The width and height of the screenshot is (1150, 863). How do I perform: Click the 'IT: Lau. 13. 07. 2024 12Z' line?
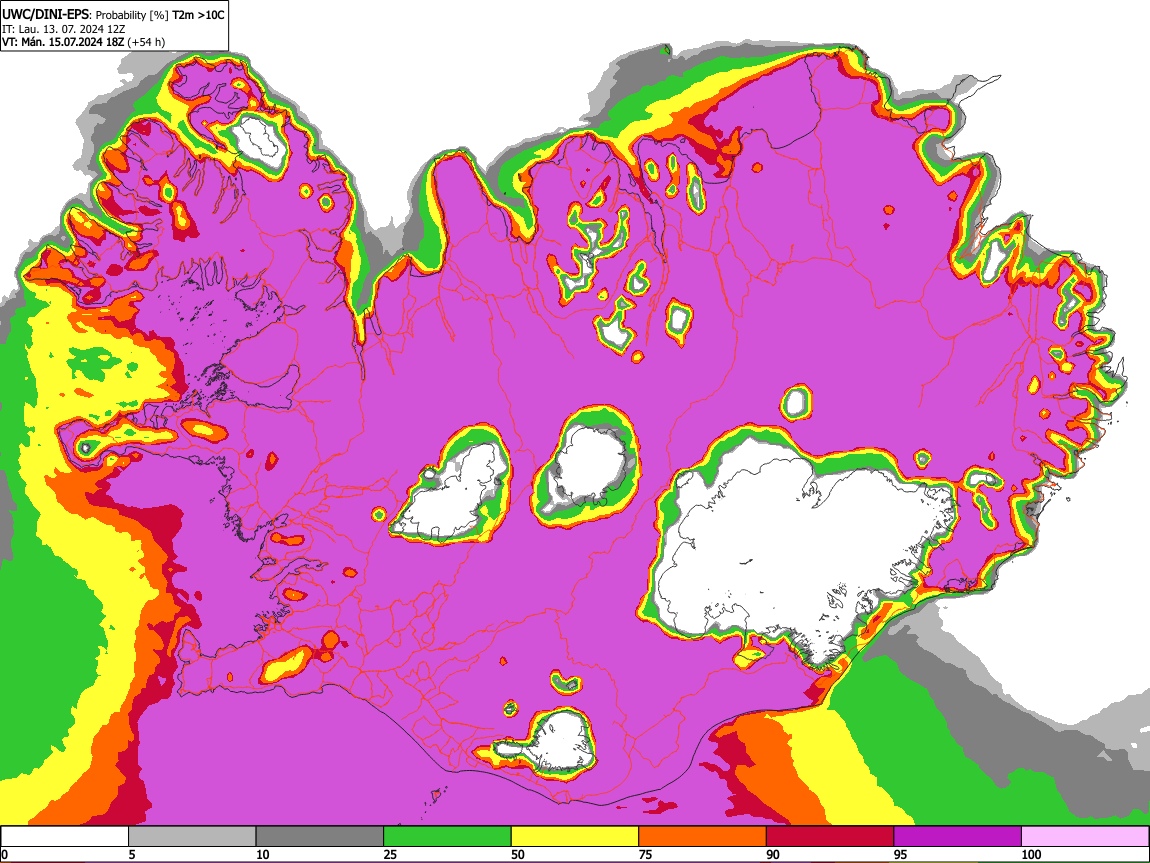click(x=64, y=29)
